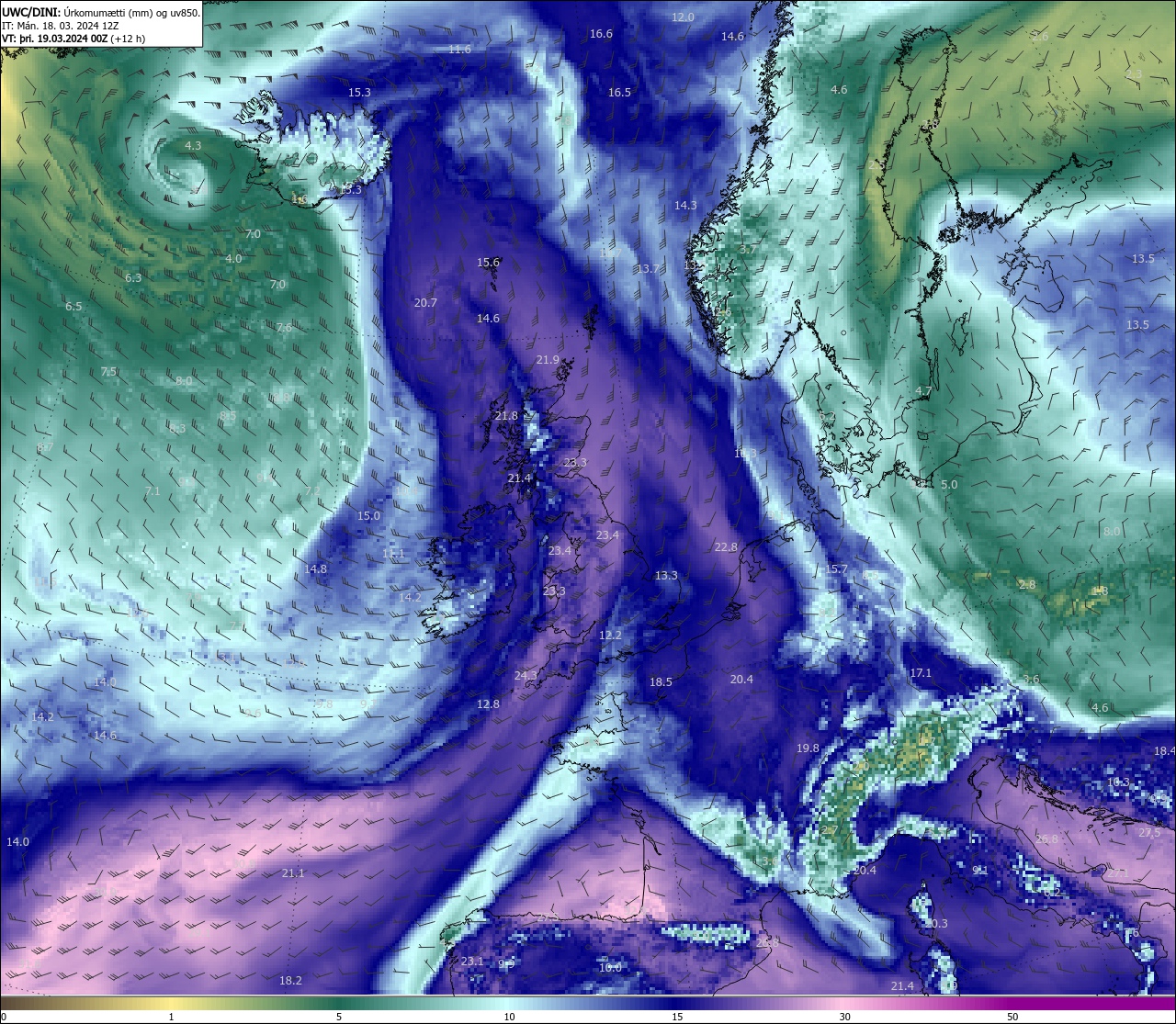Click the 15.7 value label
The height and width of the screenshot is (1024, 1176).
pos(836,569)
